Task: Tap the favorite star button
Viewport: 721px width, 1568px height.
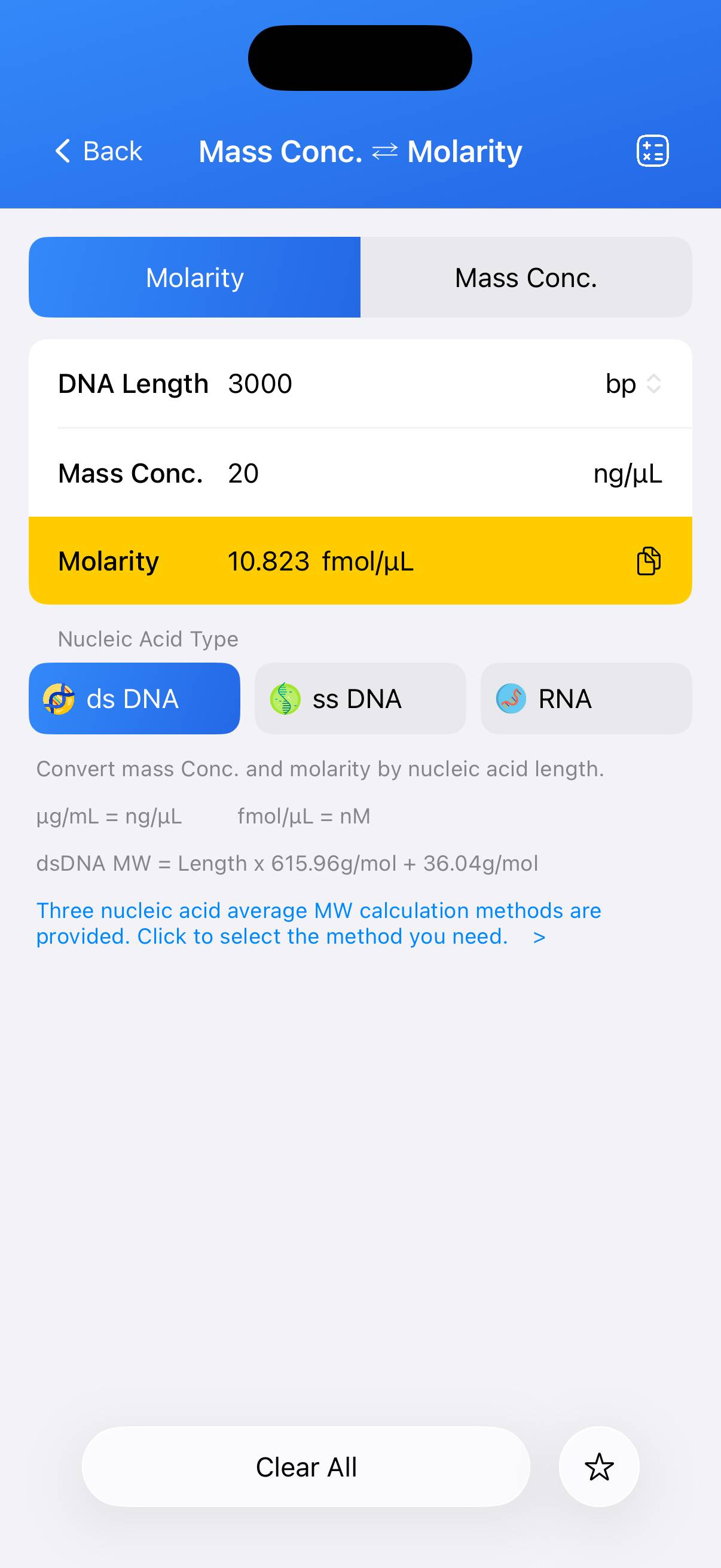Action: [598, 1466]
